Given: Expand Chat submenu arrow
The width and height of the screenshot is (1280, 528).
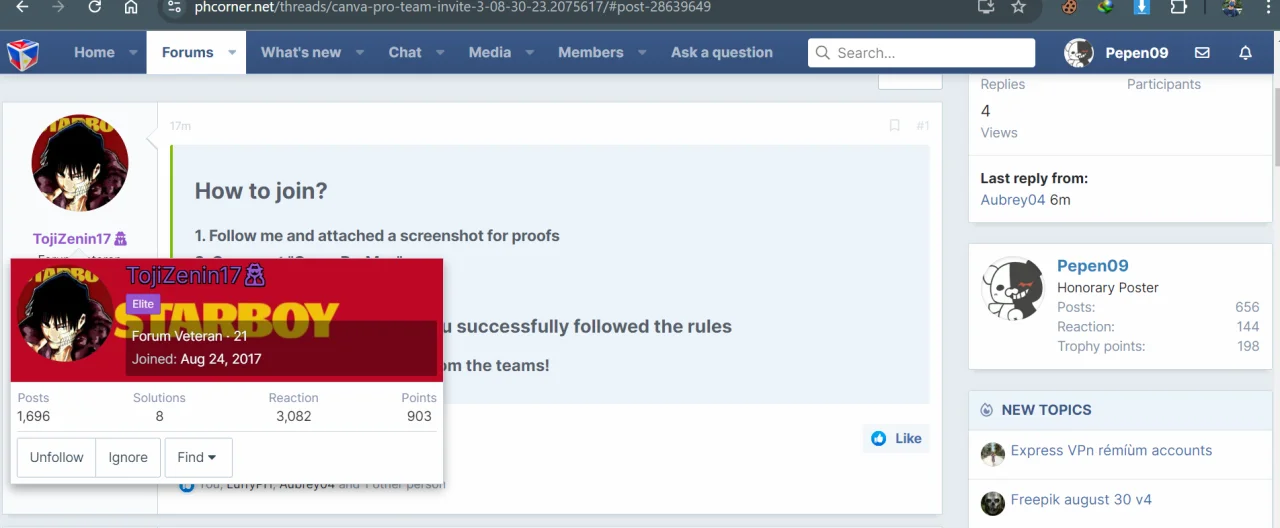Looking at the screenshot, I should pyautogui.click(x=441, y=53).
